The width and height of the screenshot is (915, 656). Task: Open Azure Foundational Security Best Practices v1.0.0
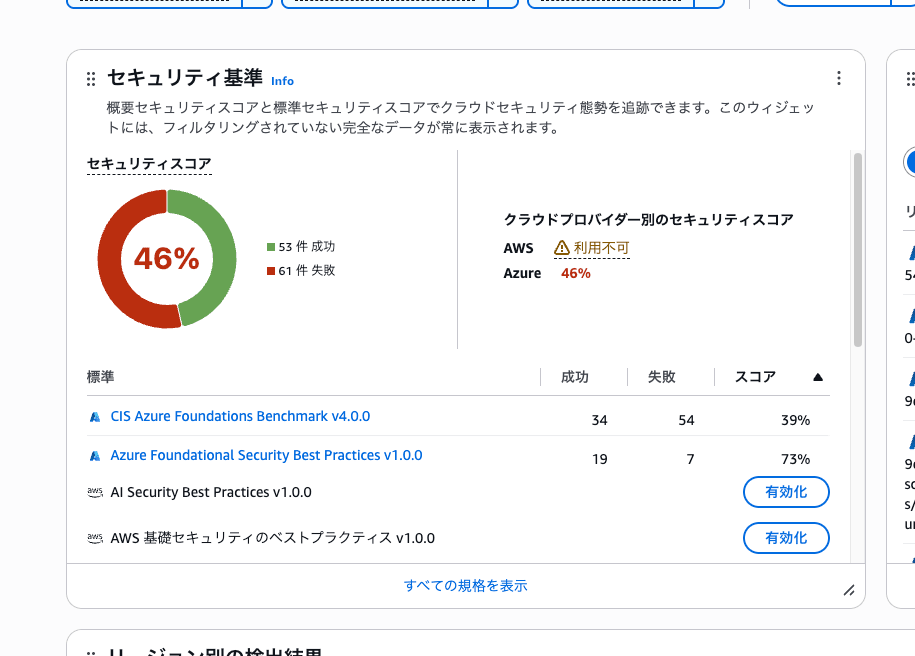[x=266, y=455]
